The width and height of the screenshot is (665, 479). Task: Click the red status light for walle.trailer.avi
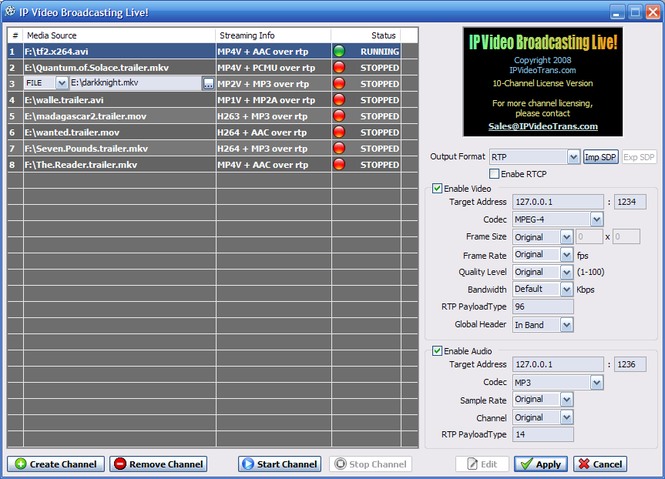pos(339,100)
